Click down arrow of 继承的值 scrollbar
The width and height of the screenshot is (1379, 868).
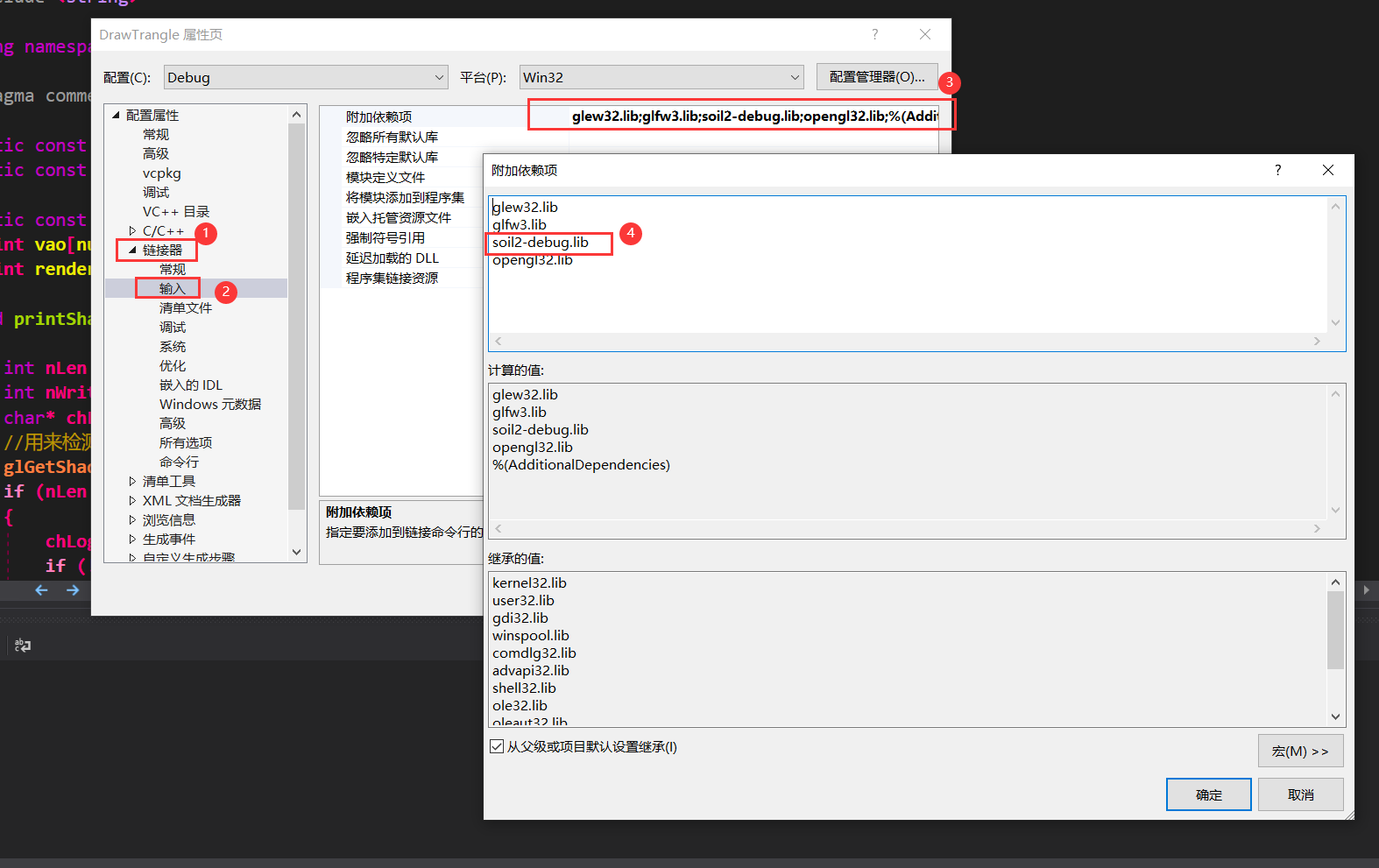tap(1335, 716)
